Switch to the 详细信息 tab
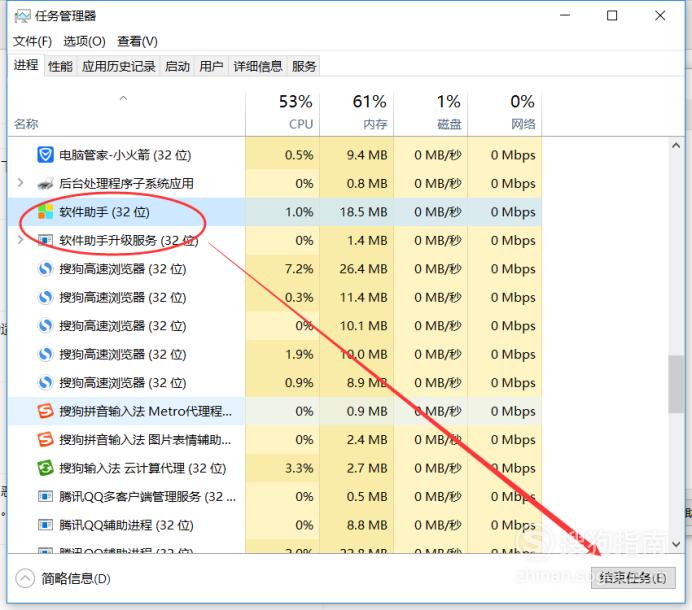The image size is (692, 610). [258, 66]
